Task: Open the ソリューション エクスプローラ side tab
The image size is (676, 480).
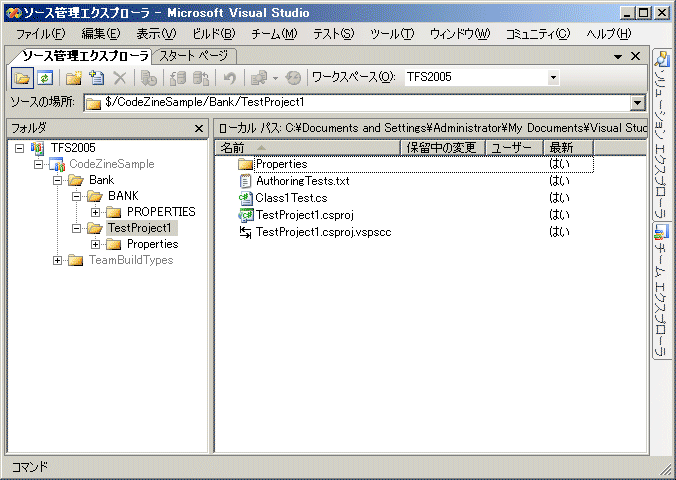Action: coord(661,135)
